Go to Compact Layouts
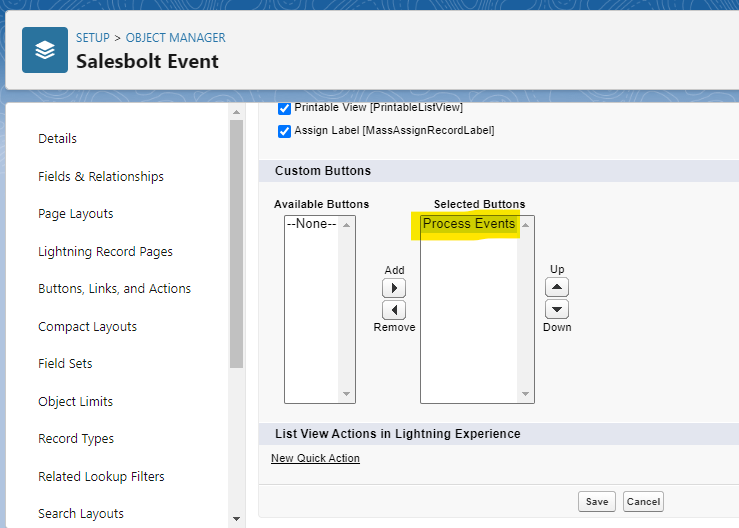Screen dimensions: 739x528 pyautogui.click(x=87, y=327)
